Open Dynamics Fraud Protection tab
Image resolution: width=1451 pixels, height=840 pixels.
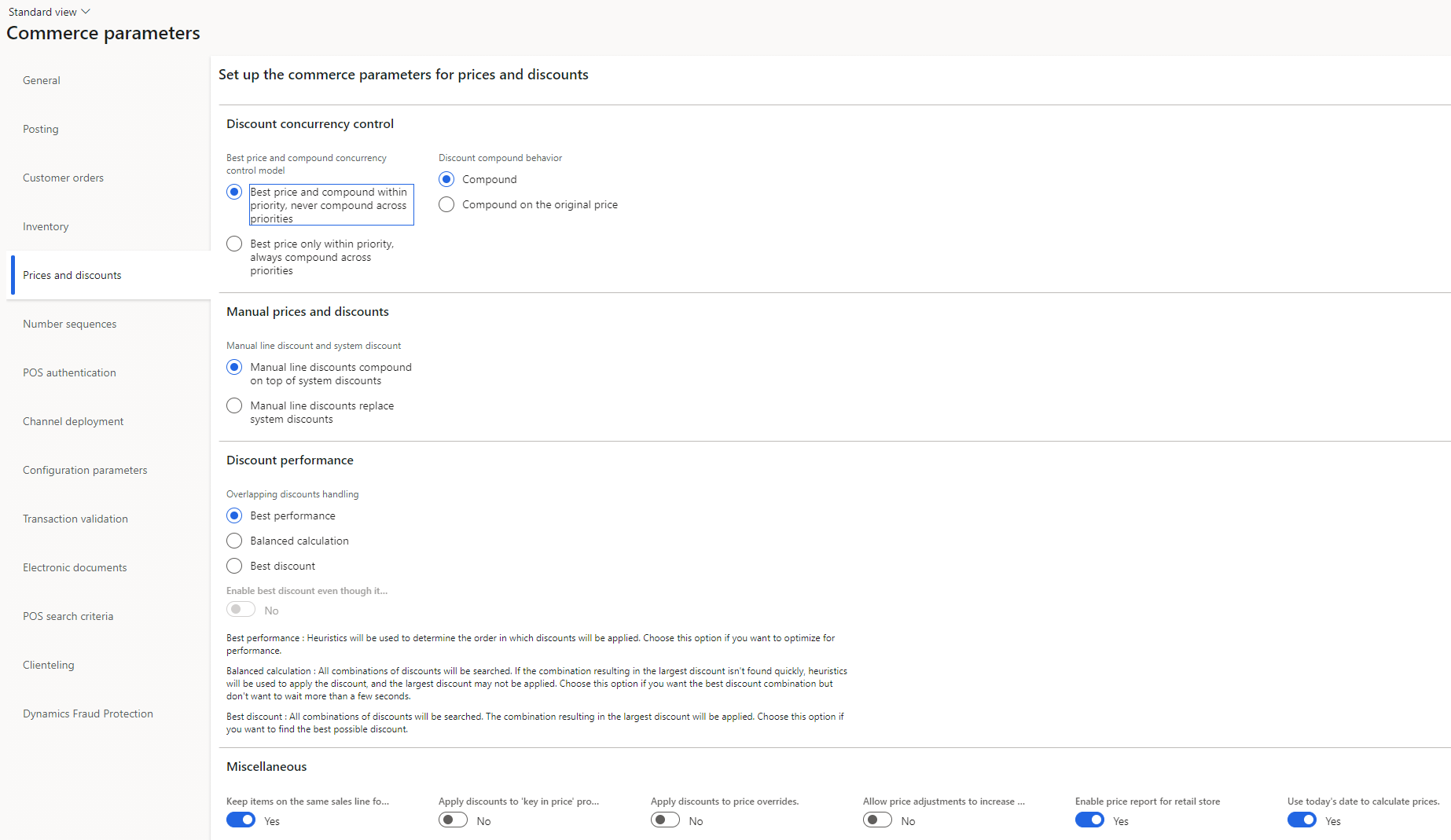coord(88,713)
